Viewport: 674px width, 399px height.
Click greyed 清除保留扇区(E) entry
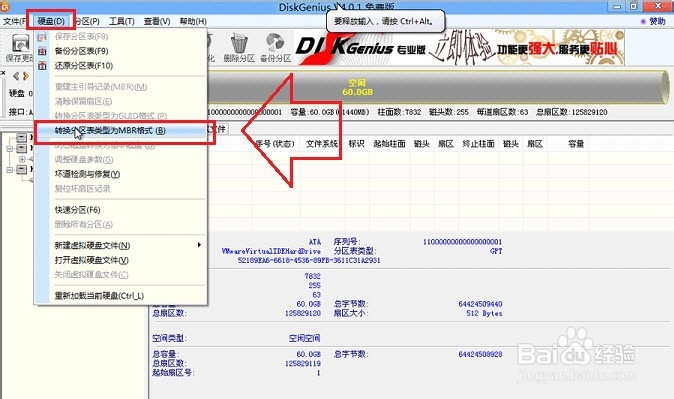pos(83,101)
